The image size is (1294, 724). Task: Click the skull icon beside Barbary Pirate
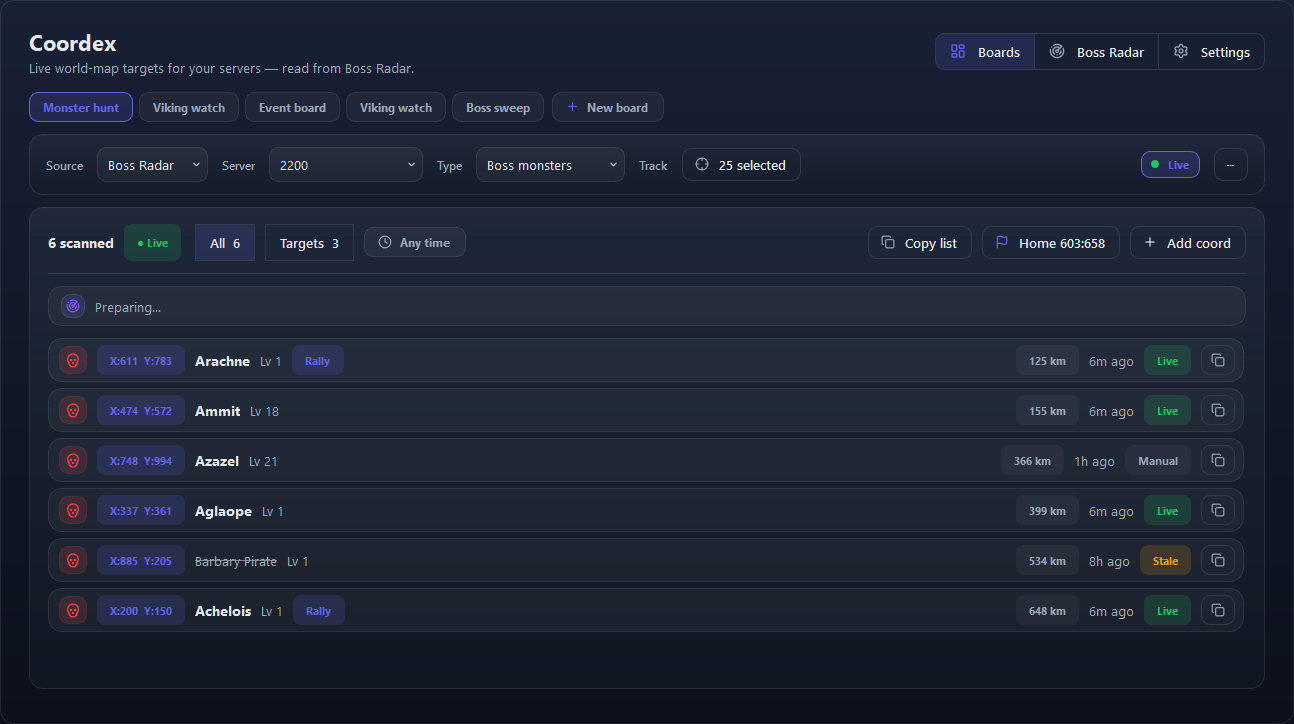(x=72, y=561)
